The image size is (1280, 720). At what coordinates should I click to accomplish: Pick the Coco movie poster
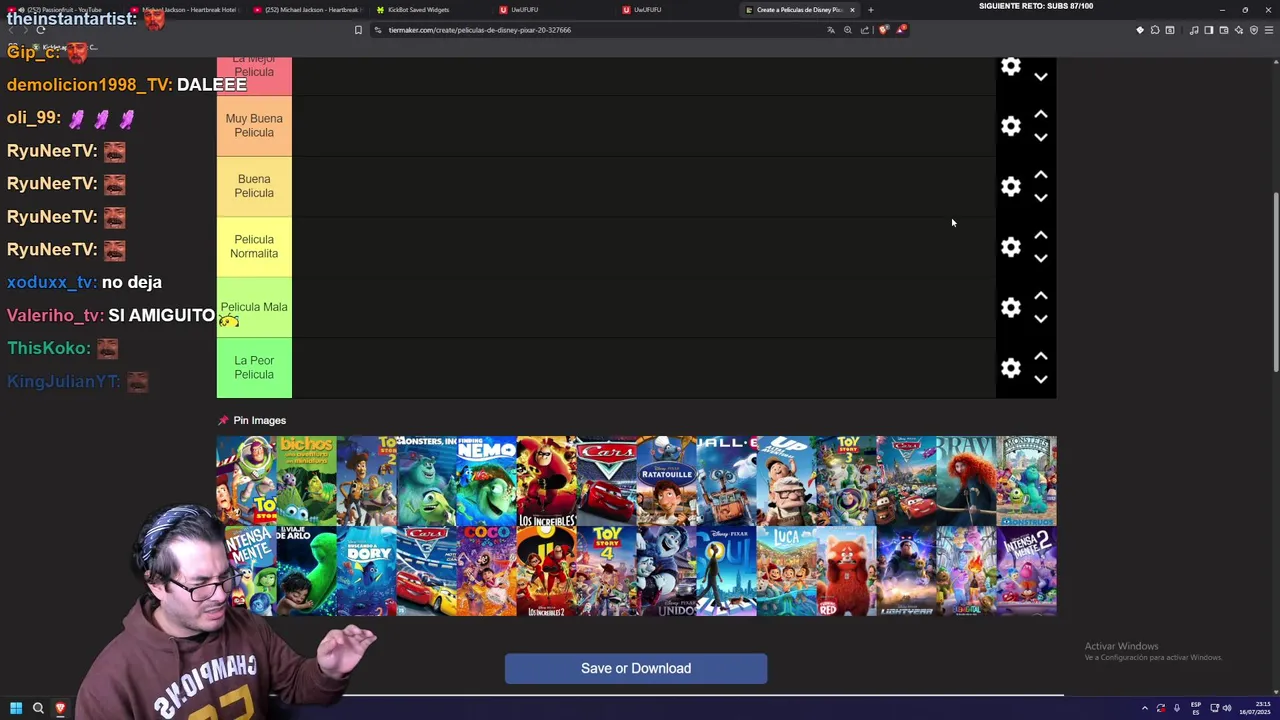pyautogui.click(x=487, y=571)
